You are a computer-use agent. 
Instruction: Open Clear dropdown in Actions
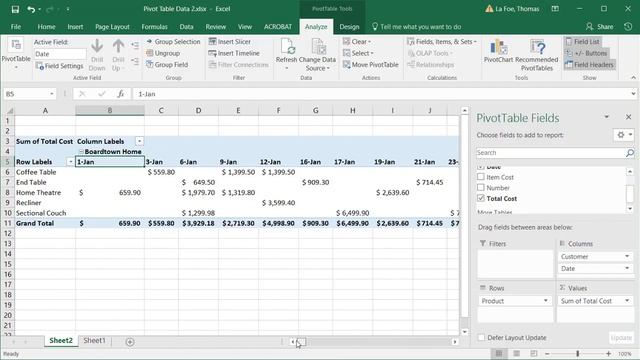(x=357, y=42)
